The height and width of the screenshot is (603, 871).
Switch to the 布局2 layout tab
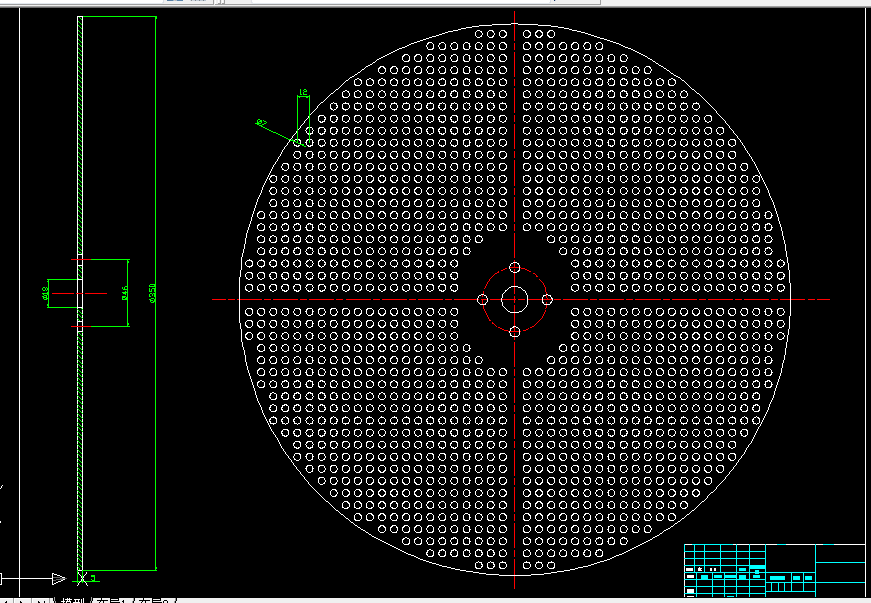tap(153, 600)
